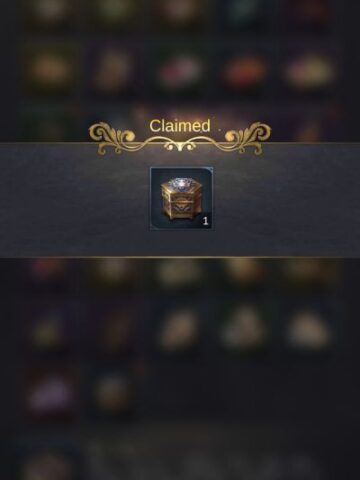The height and width of the screenshot is (480, 360).
Task: Tap the gold line along banner's bottom edge
Action: [x=180, y=257]
